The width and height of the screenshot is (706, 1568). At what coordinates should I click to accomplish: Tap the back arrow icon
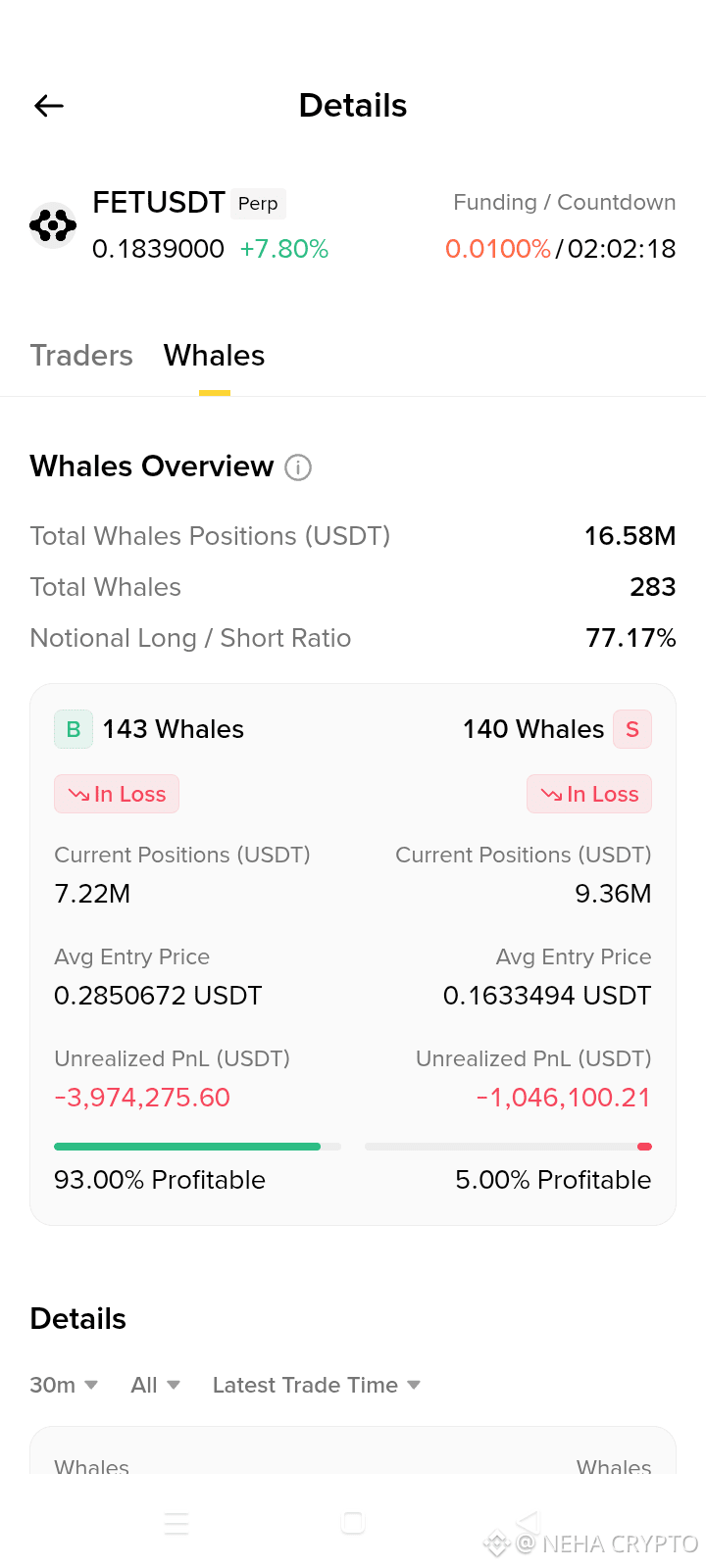click(49, 106)
